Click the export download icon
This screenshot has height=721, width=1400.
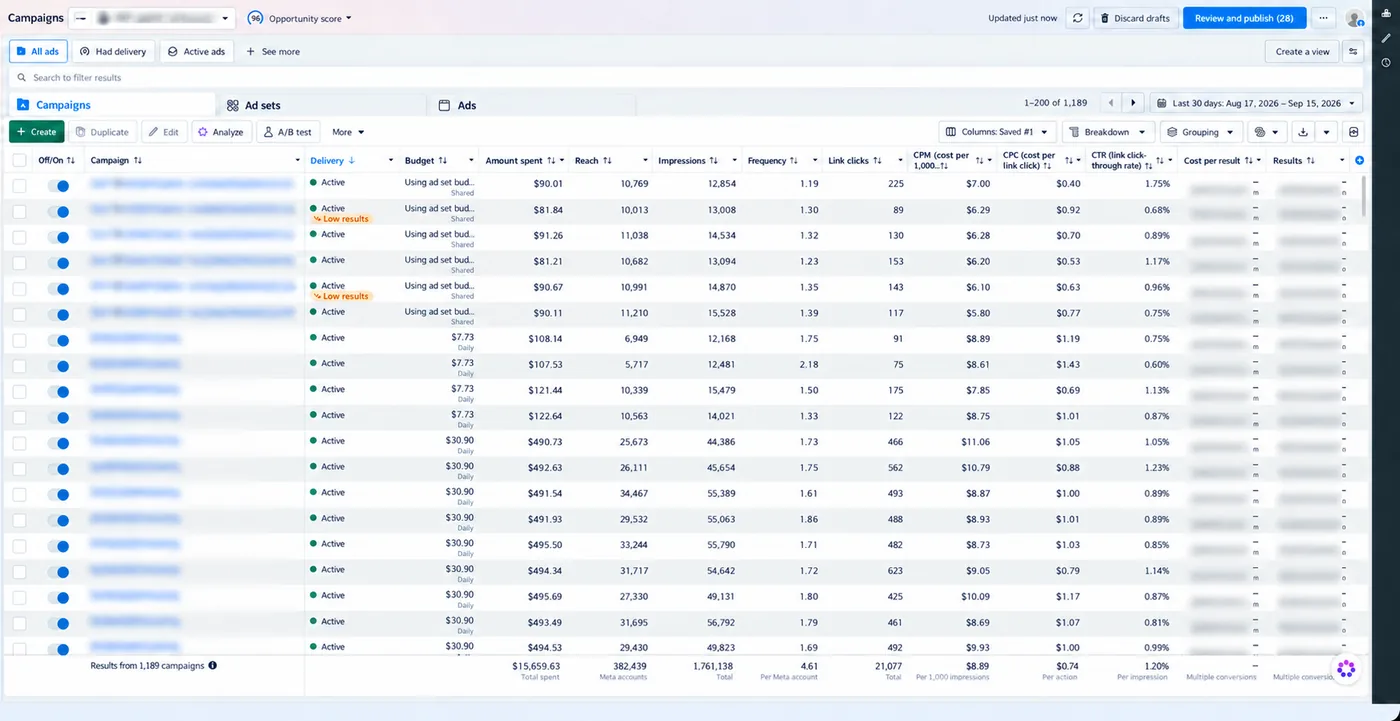tap(1303, 132)
